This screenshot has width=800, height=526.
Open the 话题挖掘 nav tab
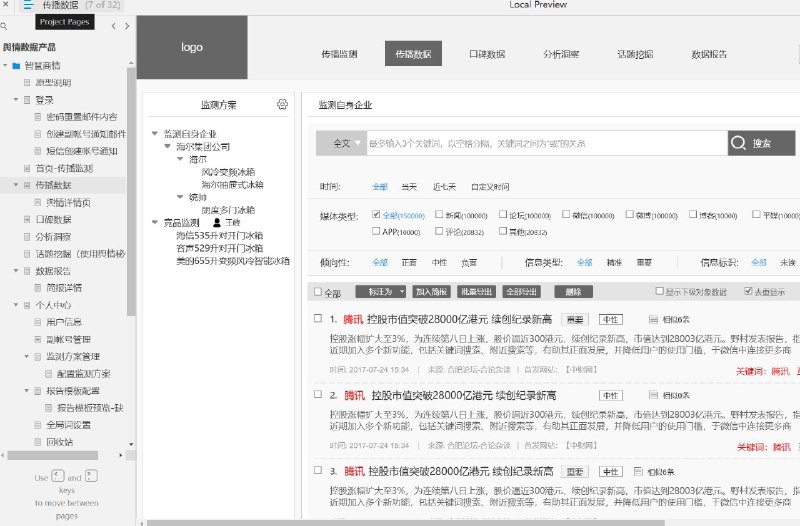pos(635,54)
